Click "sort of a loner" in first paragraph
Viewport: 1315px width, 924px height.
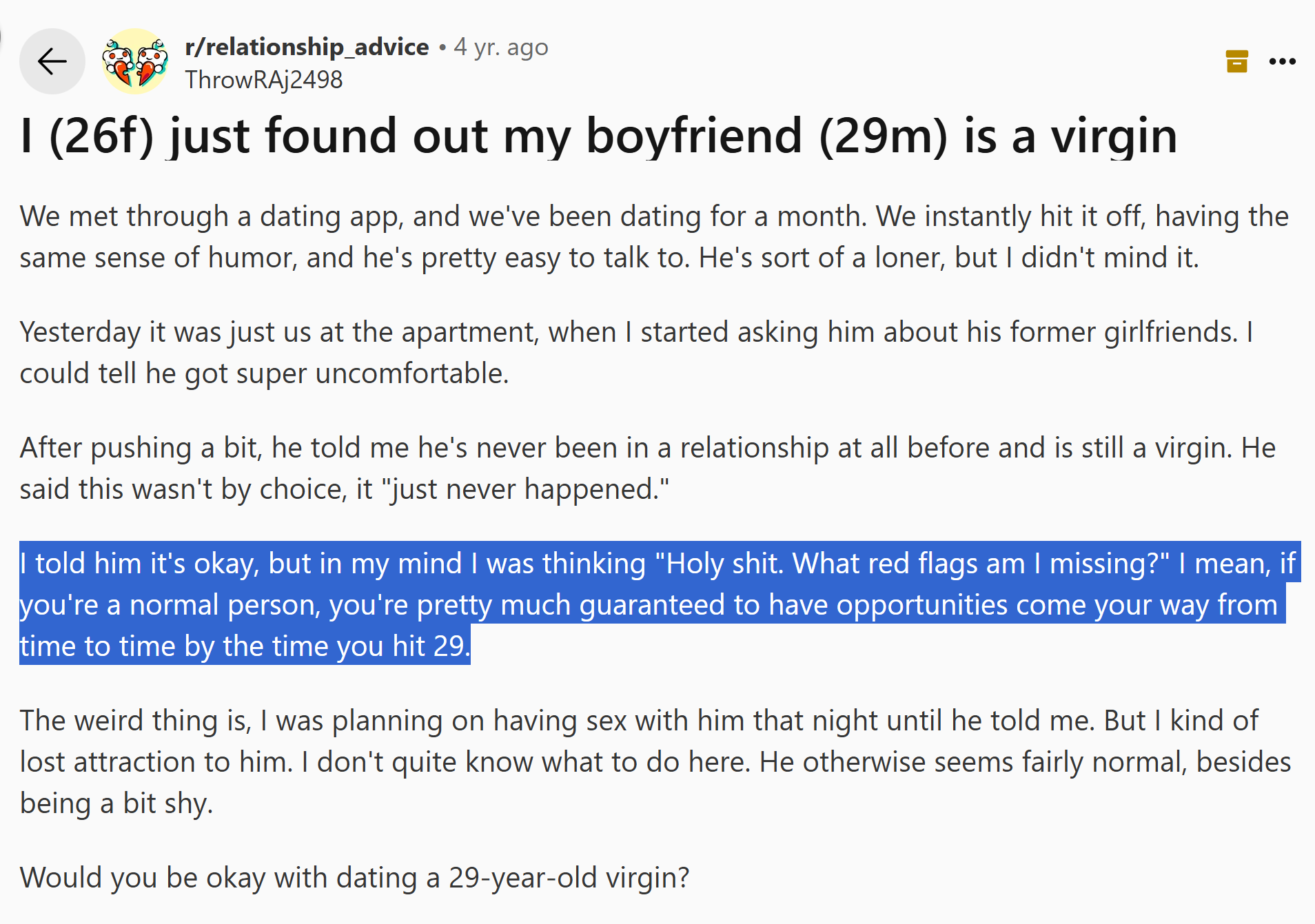(x=844, y=258)
